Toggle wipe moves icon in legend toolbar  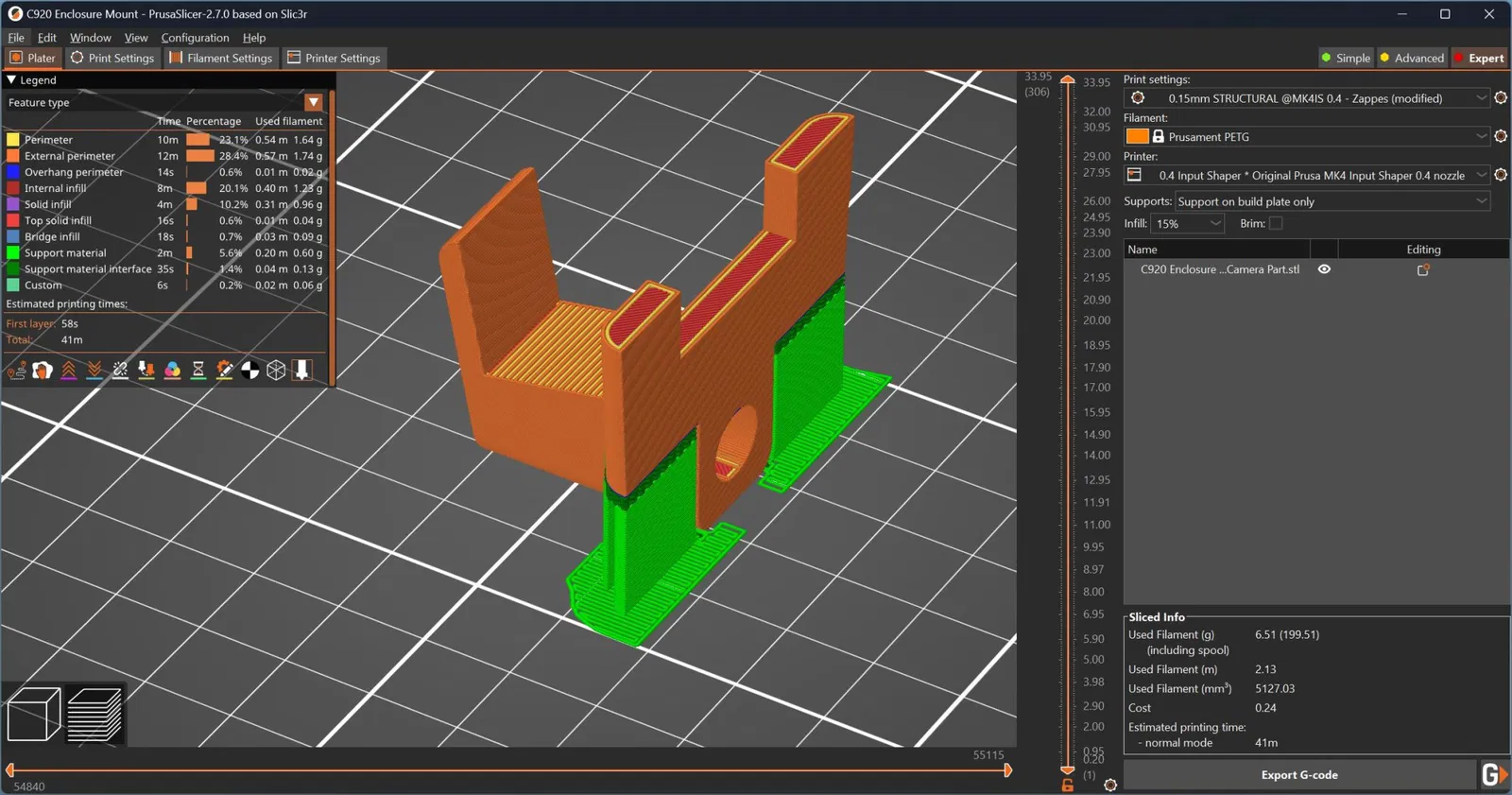[42, 371]
